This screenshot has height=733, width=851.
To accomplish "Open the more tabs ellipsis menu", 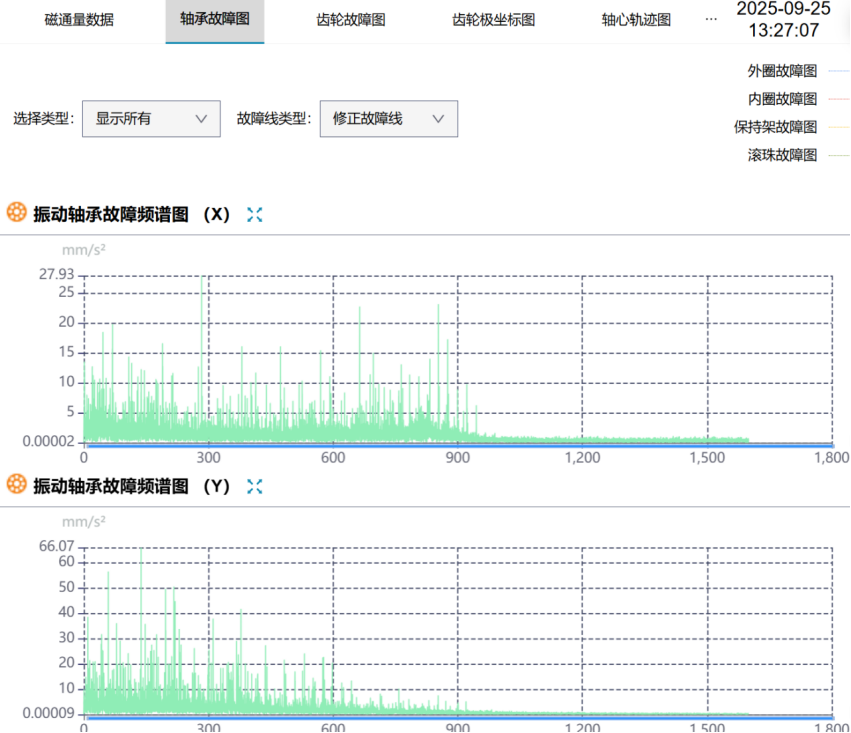I will pos(711,20).
